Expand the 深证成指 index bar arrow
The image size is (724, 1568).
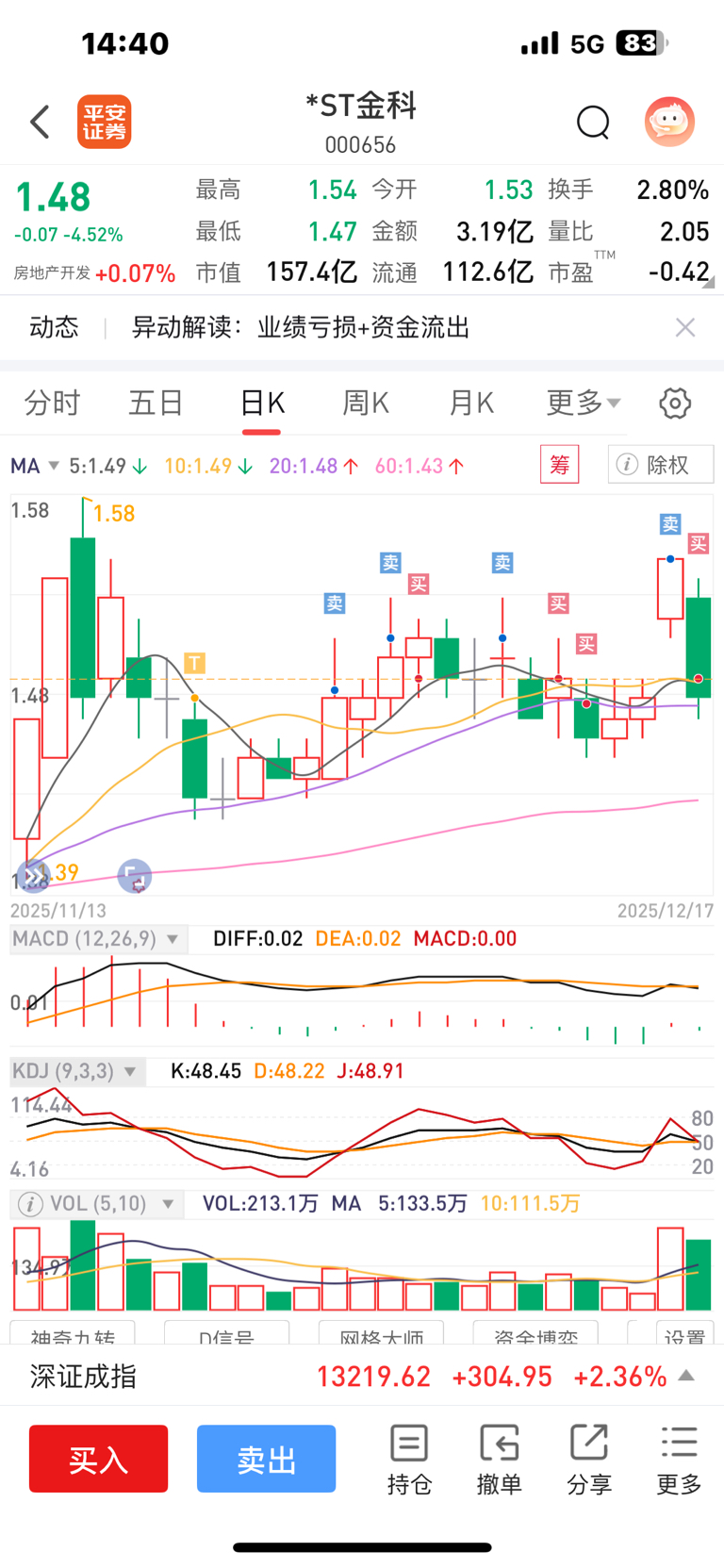pyautogui.click(x=687, y=1376)
